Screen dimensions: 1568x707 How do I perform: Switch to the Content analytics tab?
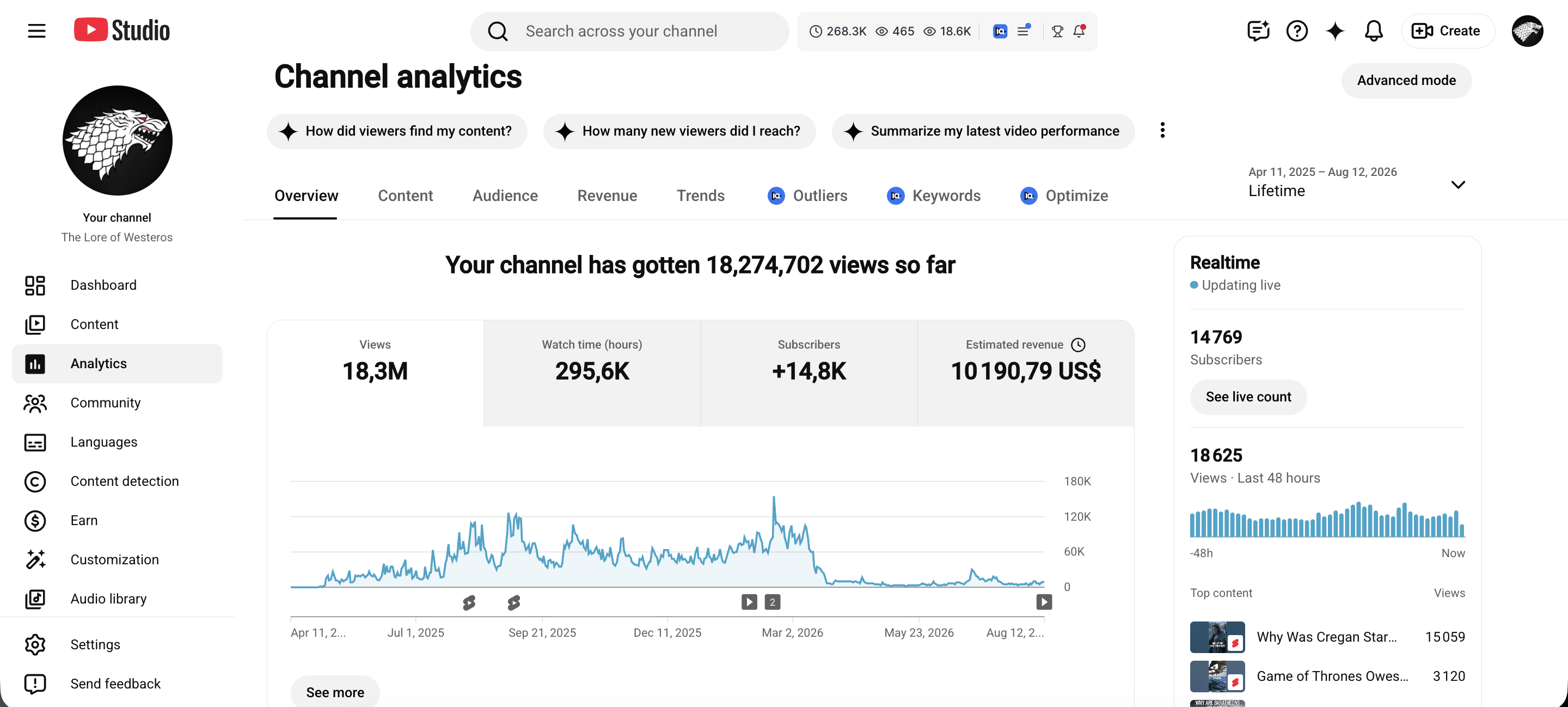coord(406,196)
